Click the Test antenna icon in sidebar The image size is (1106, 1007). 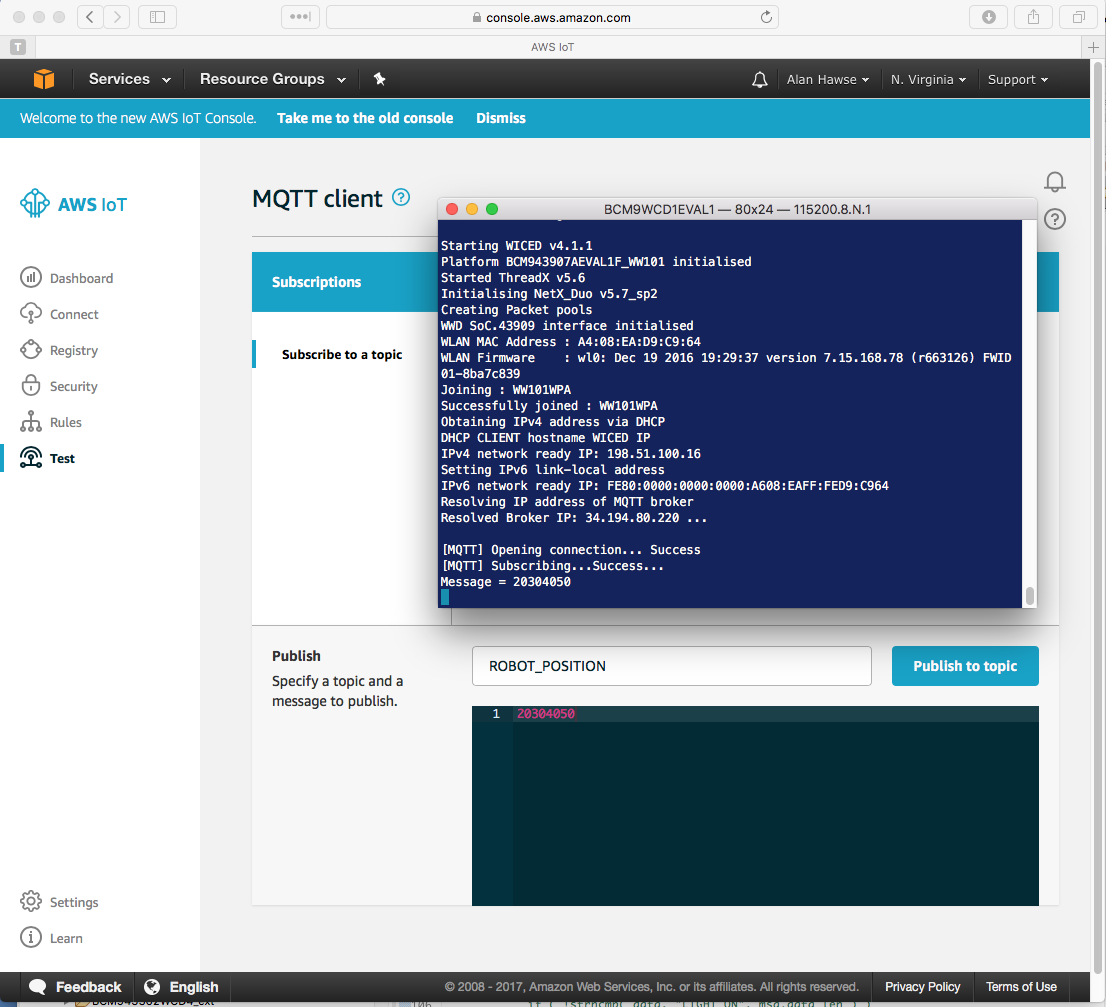[31, 457]
